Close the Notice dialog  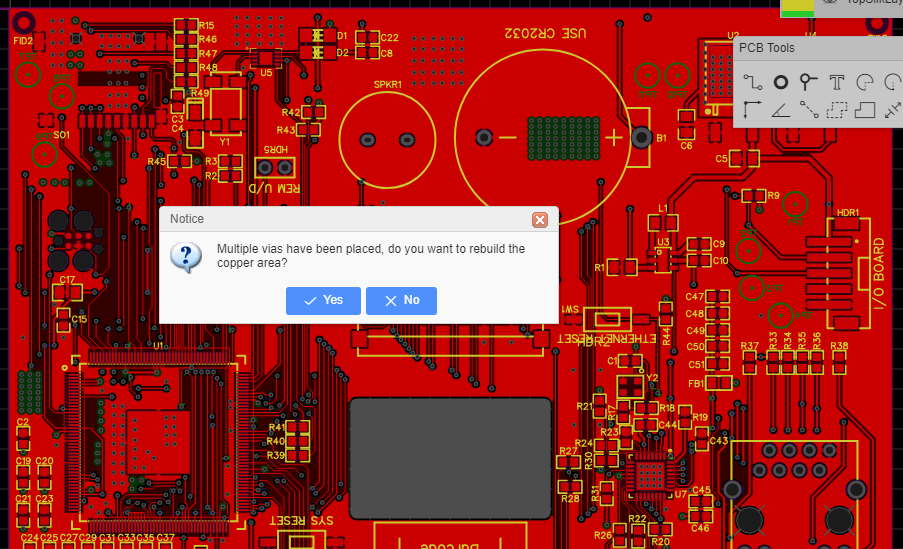tap(540, 219)
